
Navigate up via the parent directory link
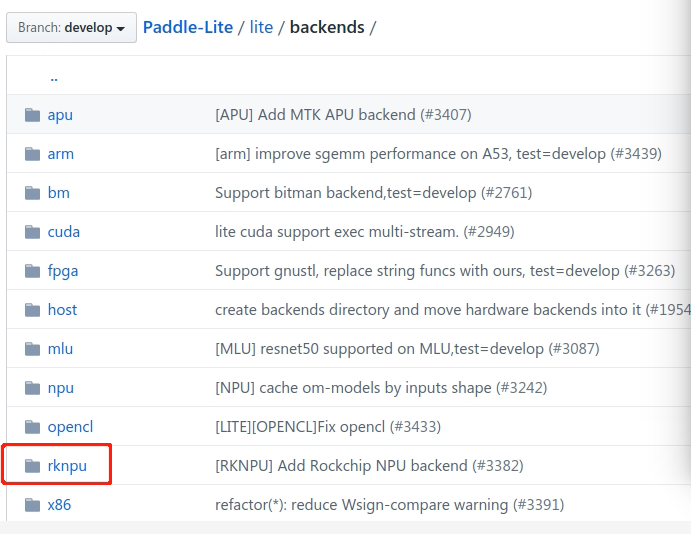pos(53,77)
